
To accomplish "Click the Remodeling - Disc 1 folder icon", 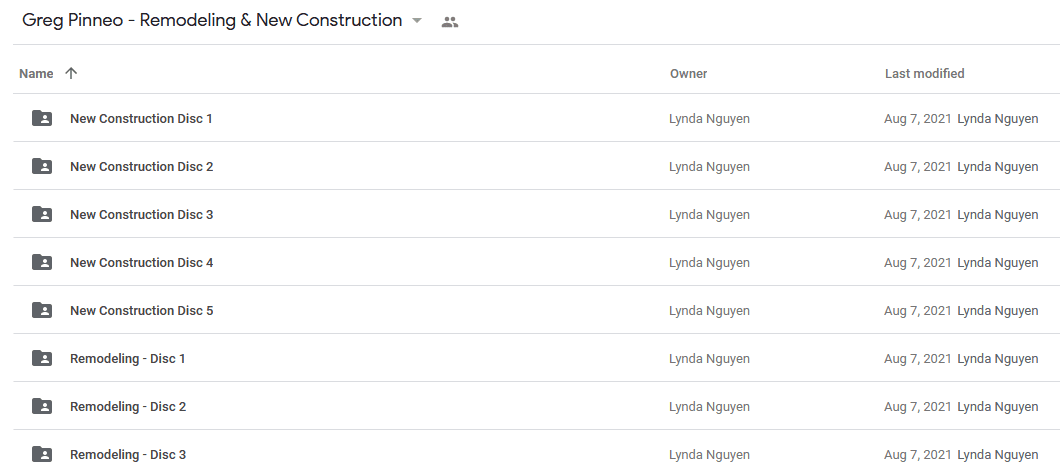I will pos(42,358).
